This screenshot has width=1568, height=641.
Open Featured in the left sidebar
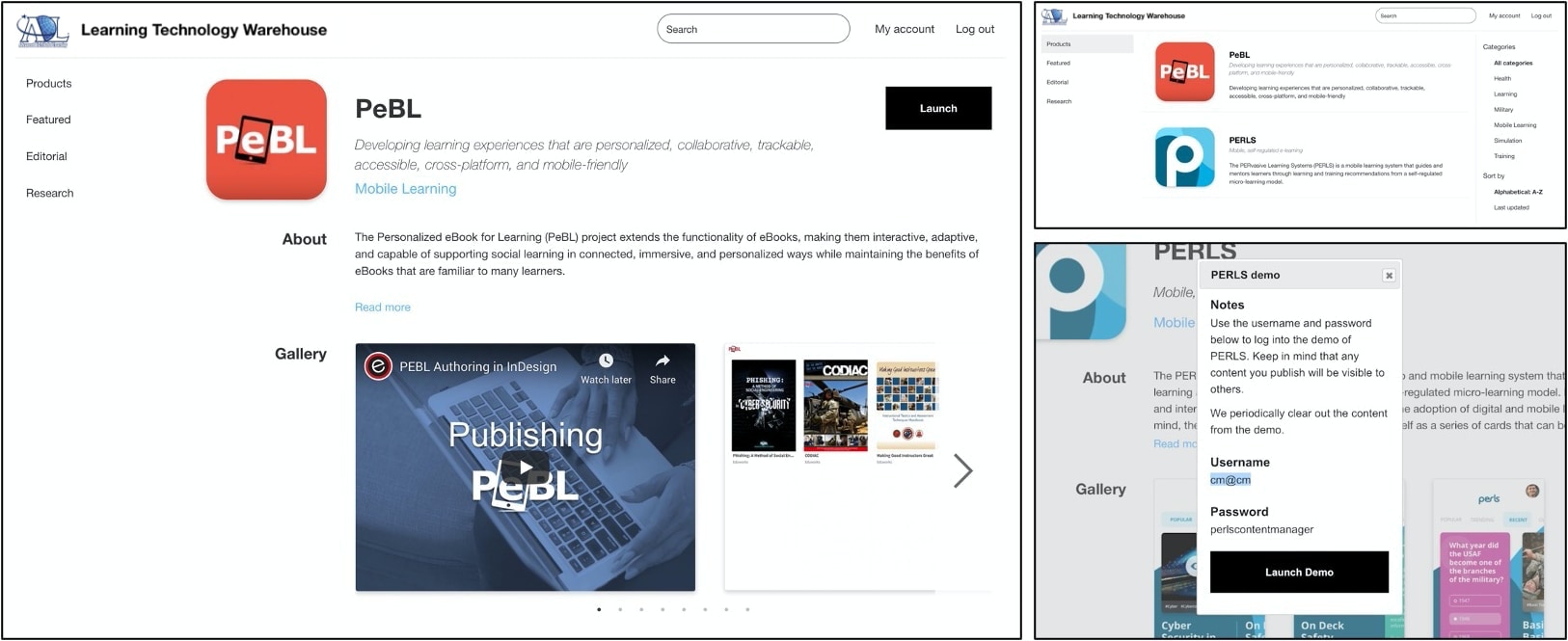click(48, 120)
